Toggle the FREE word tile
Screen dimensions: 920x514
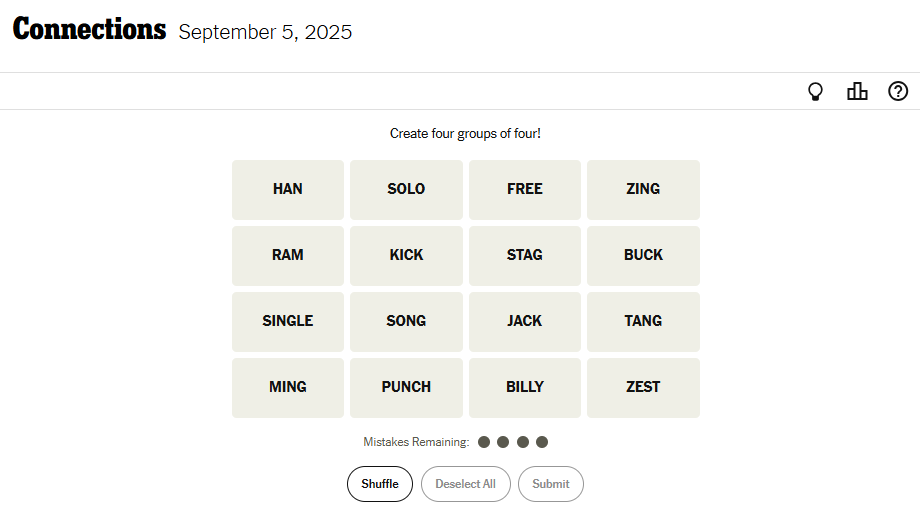(x=524, y=189)
